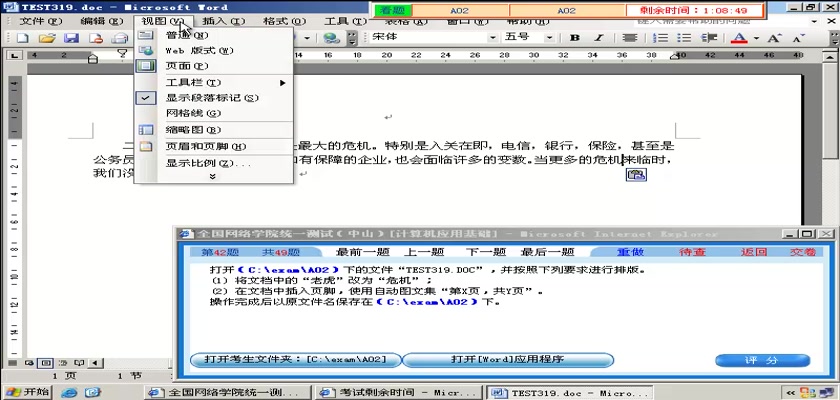Image resolution: width=840 pixels, height=400 pixels.
Task: Click the New blank document icon
Action: pos(22,38)
